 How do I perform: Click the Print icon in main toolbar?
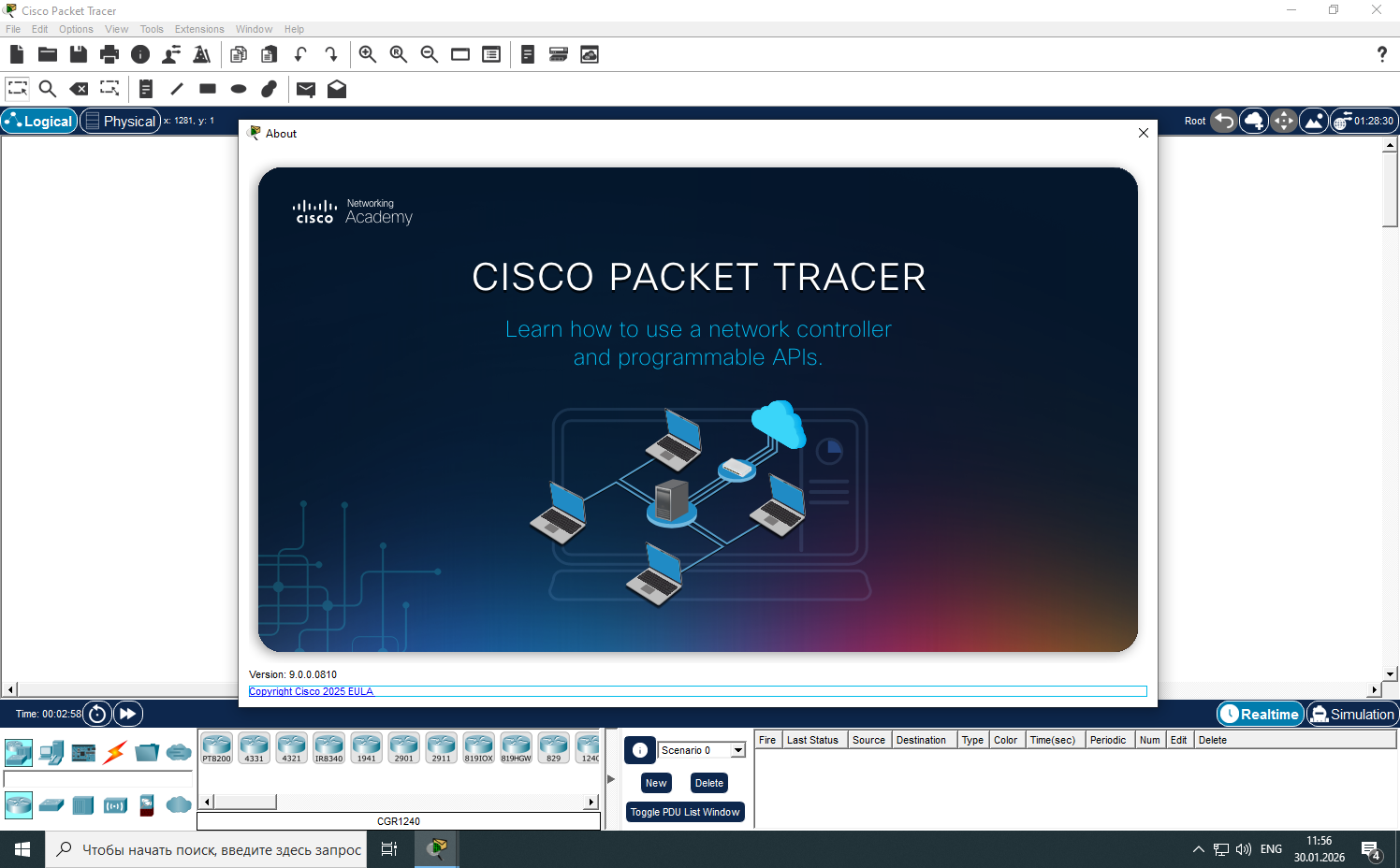click(109, 54)
